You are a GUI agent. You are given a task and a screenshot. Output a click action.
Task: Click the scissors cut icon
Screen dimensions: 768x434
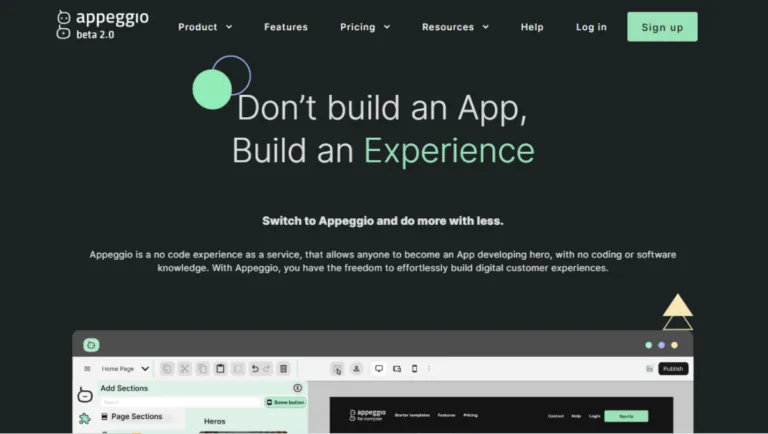tap(185, 368)
